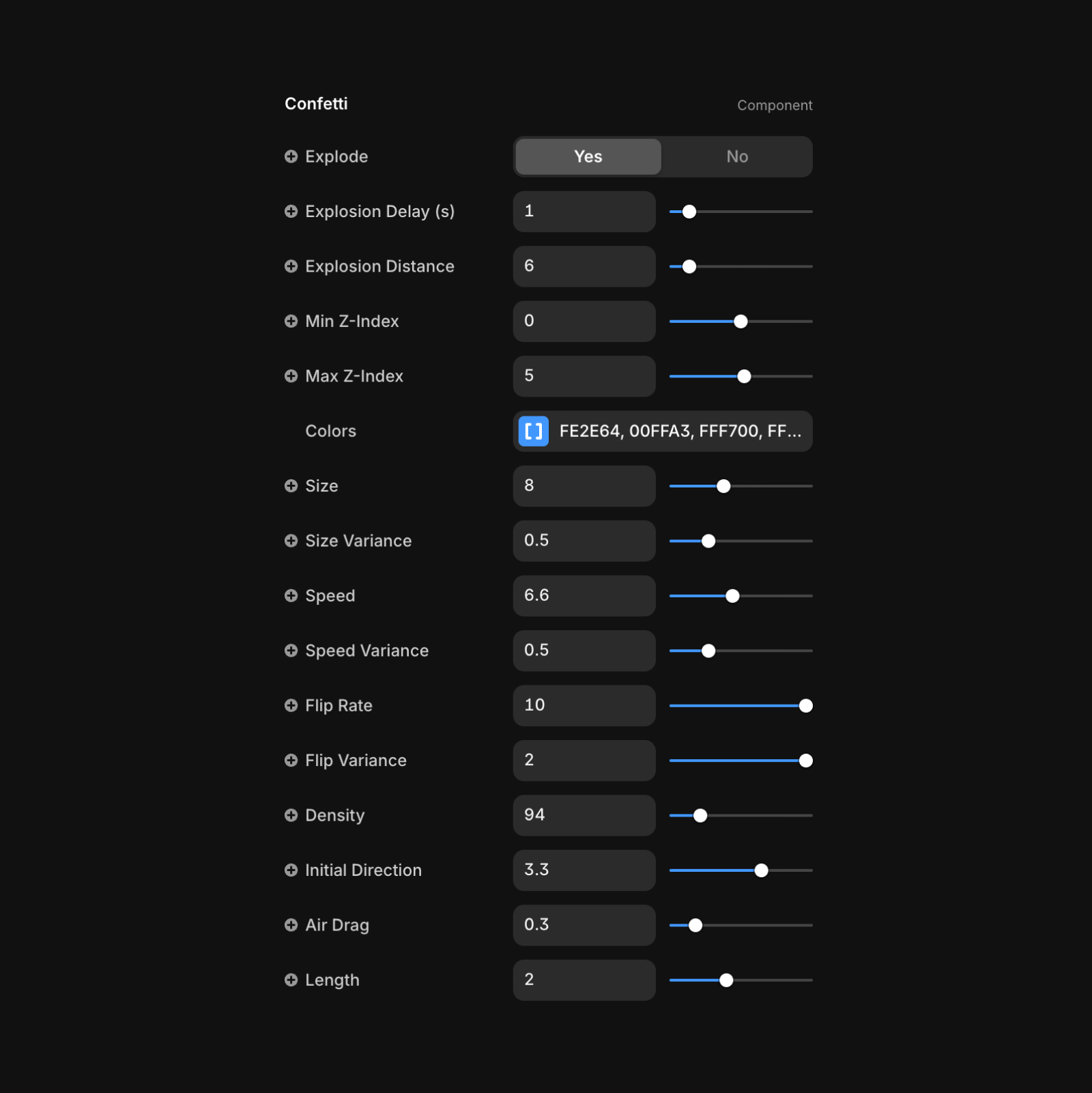
Task: Click the plus icon beside Min Z-Index
Action: tap(291, 322)
